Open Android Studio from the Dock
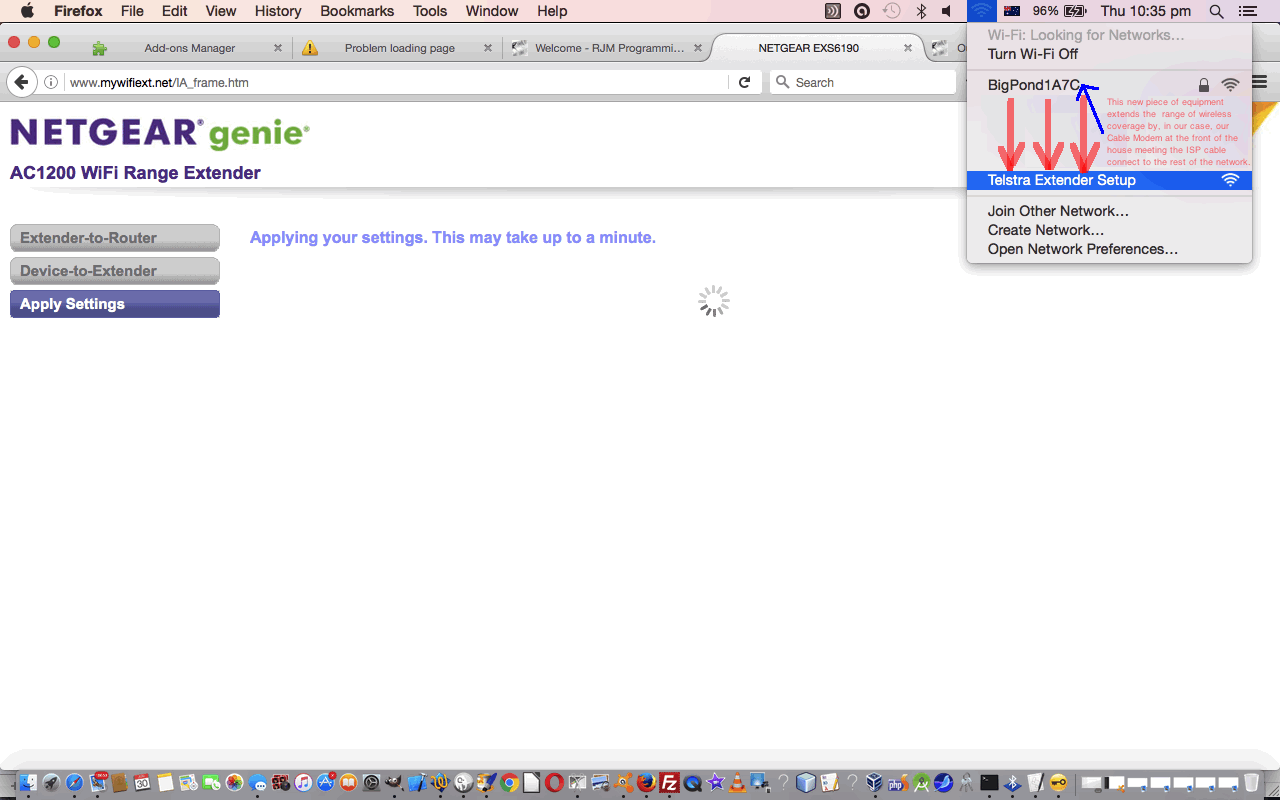1280x800 pixels. pyautogui.click(x=921, y=783)
